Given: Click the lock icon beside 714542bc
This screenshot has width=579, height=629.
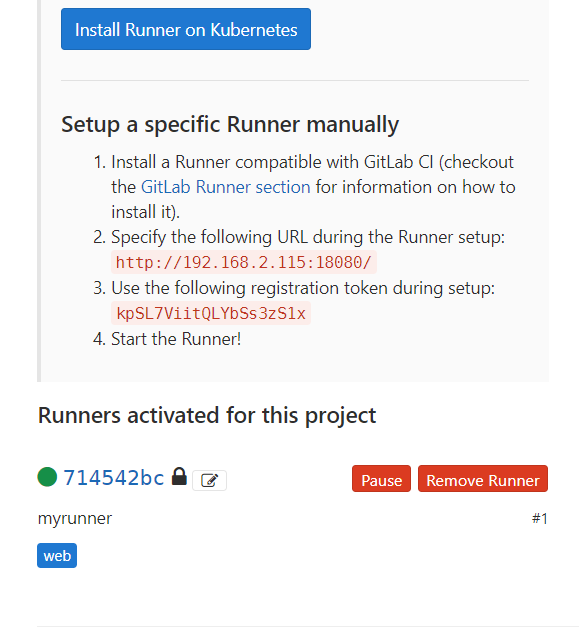Looking at the screenshot, I should (179, 477).
